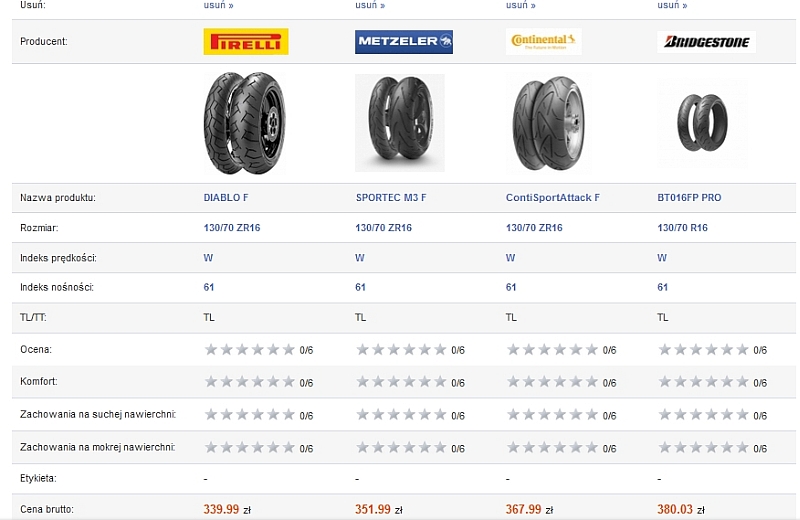
Task: Click Metzeler load index 61
Action: (x=360, y=288)
